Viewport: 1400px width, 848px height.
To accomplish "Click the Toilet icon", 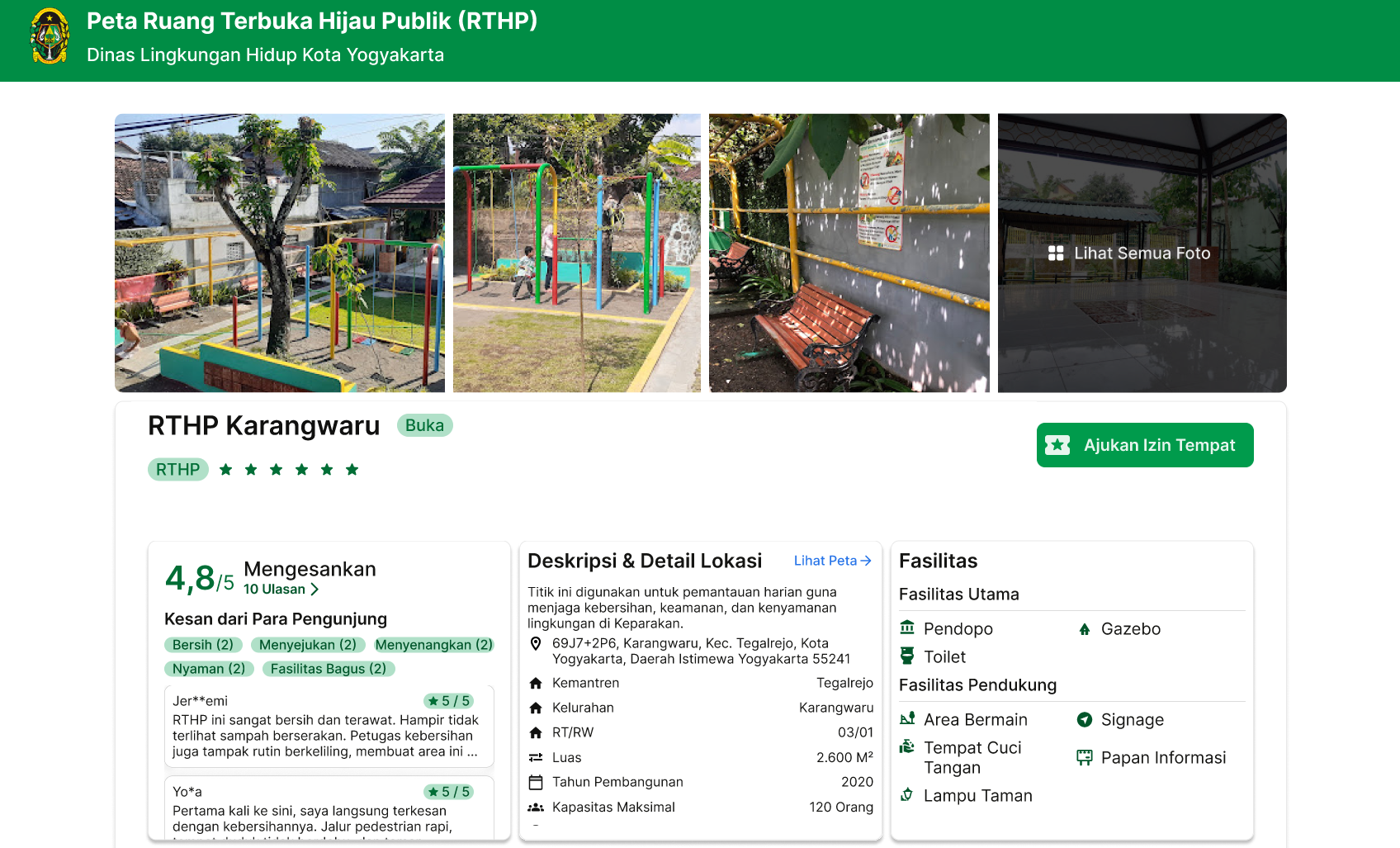I will (907, 656).
